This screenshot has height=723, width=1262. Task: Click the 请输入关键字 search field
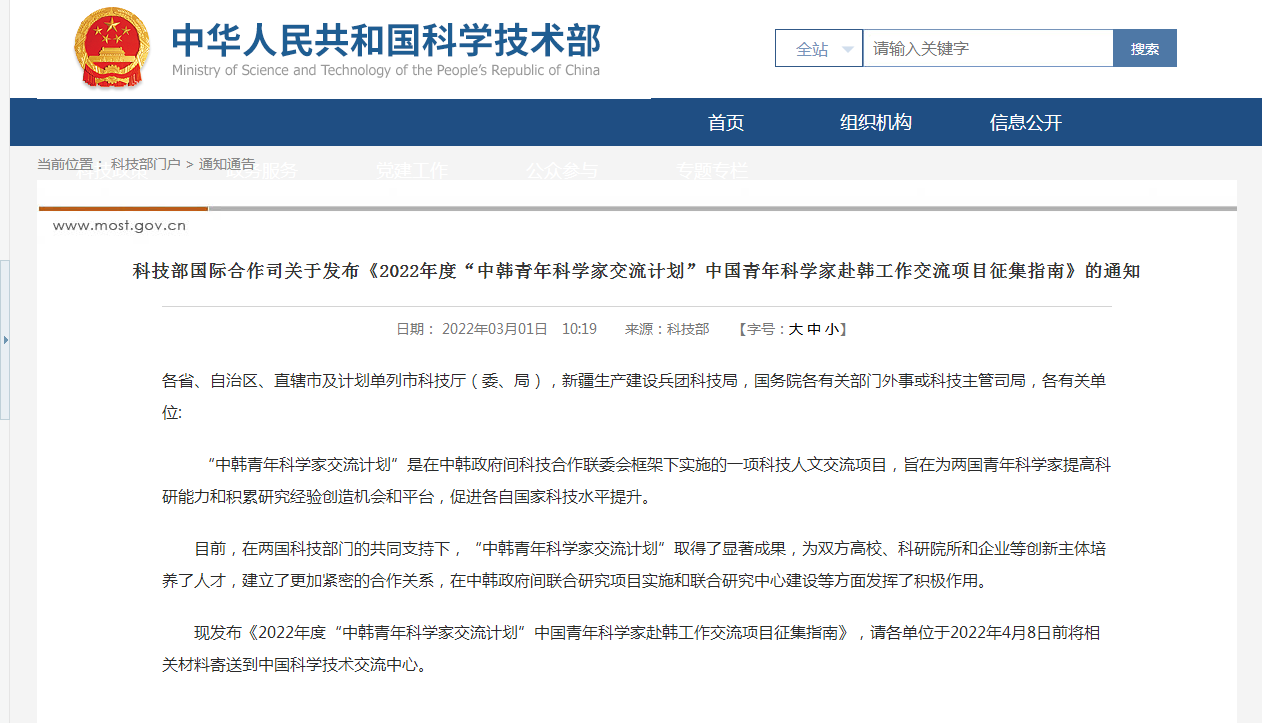point(987,48)
